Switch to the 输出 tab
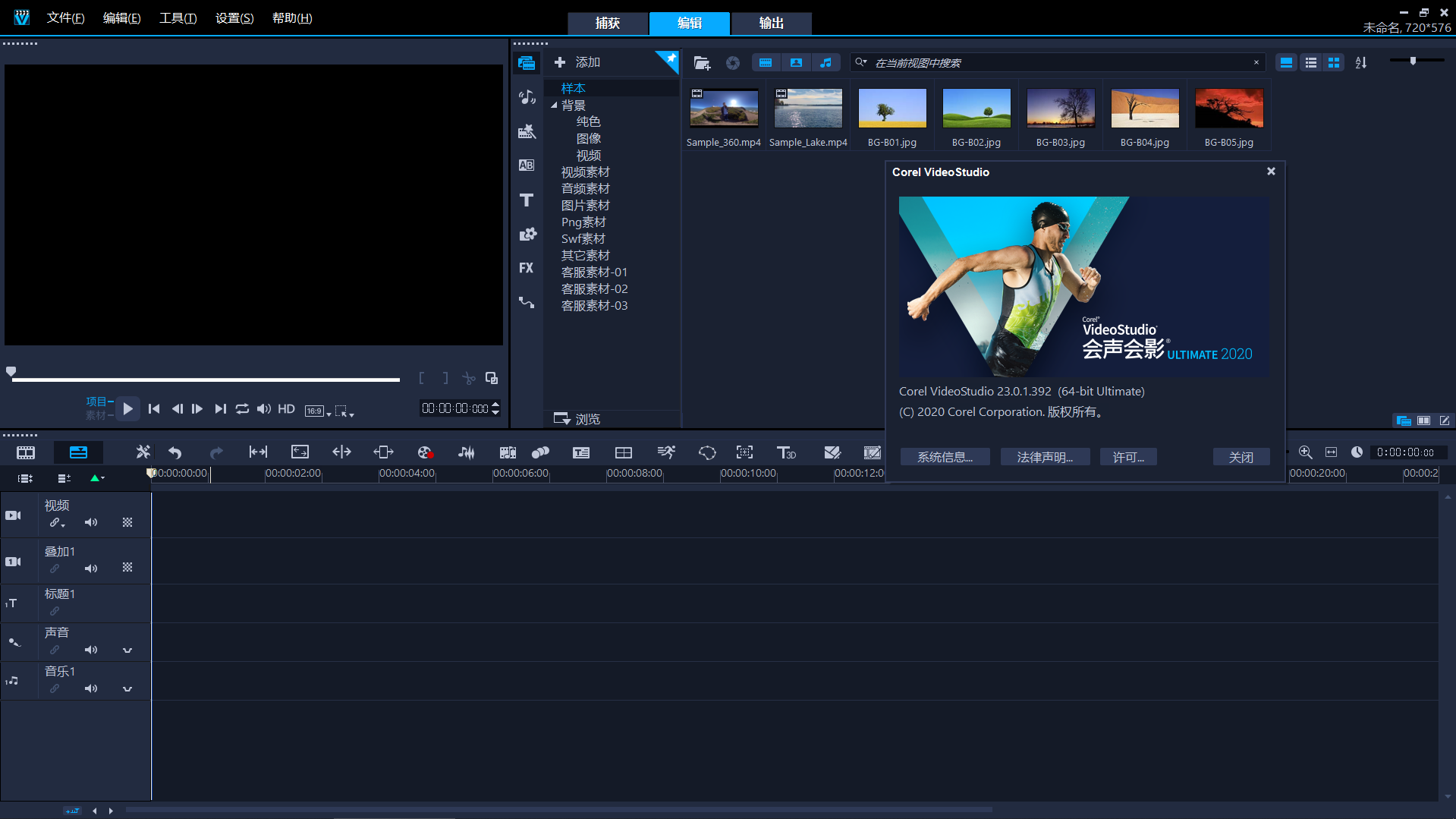1456x819 pixels. coord(772,23)
